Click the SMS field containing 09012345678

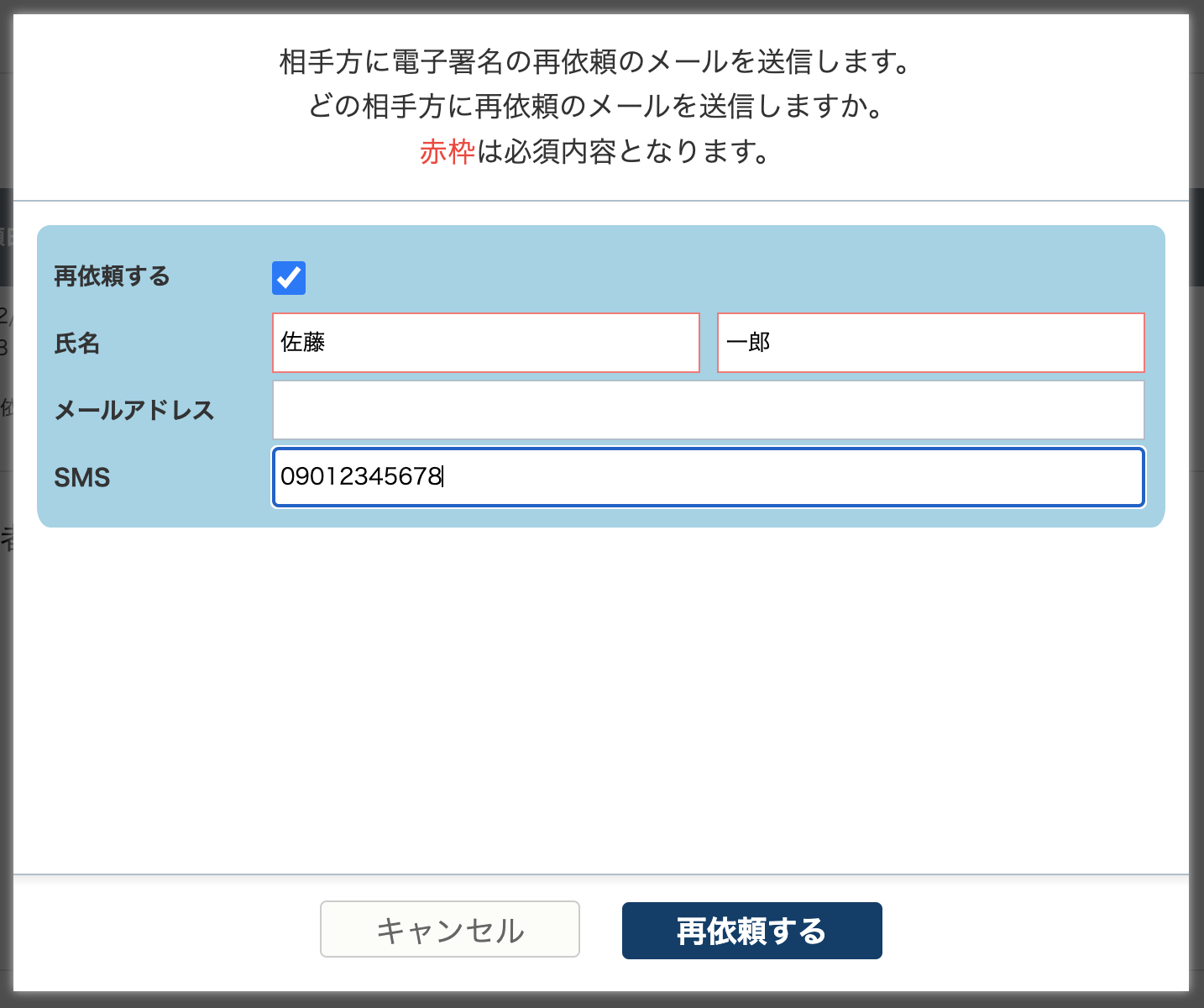[708, 477]
